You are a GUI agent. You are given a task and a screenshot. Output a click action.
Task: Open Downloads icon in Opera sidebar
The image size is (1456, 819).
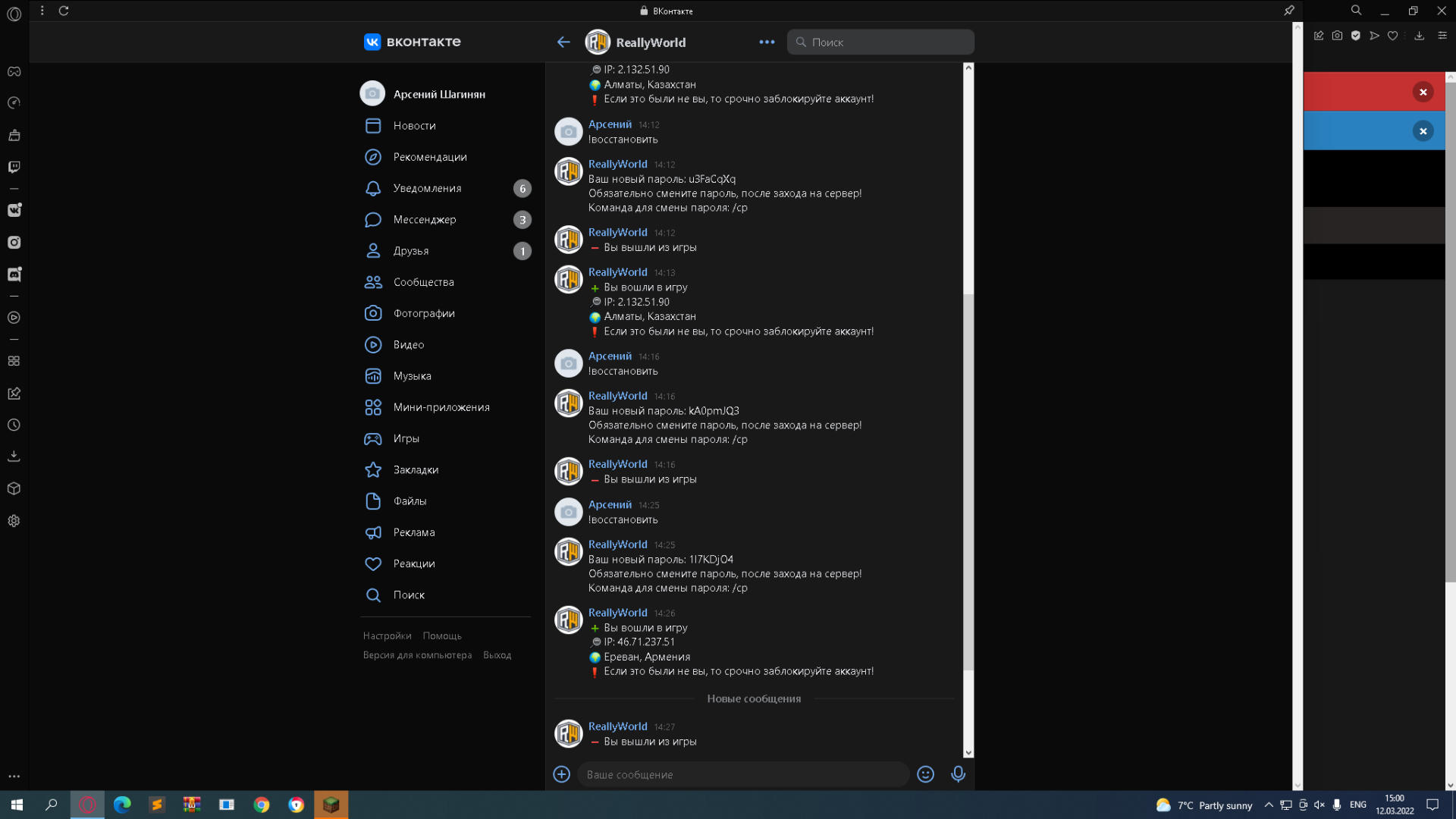14,457
